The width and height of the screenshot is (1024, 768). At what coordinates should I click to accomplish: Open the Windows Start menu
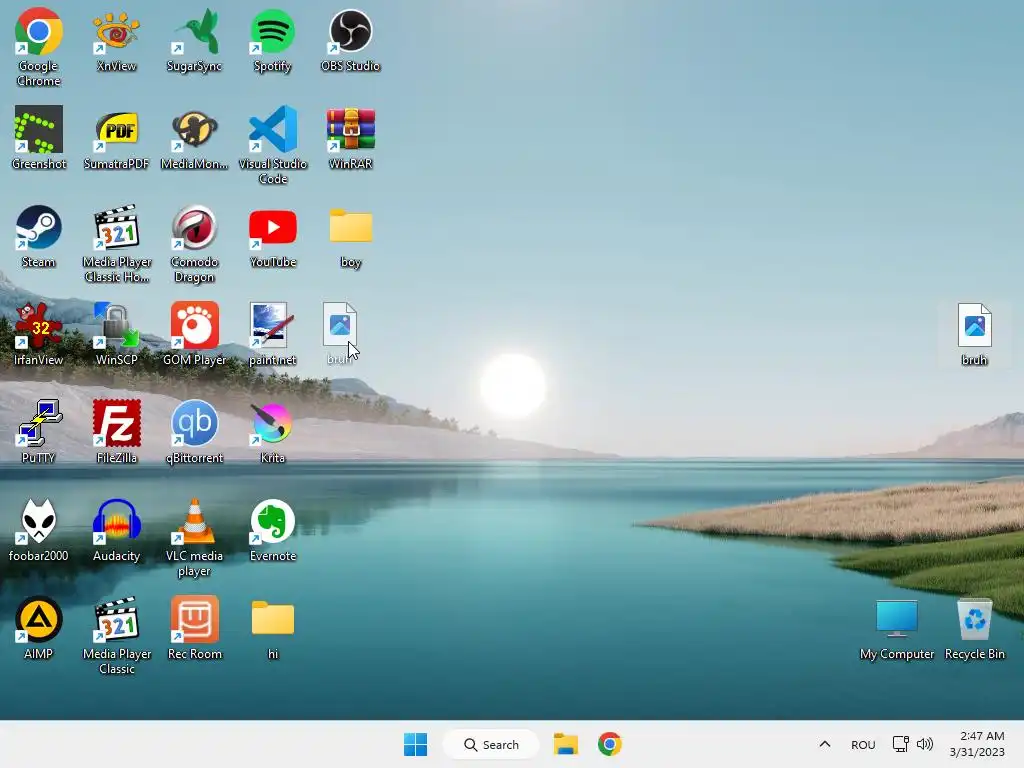(x=415, y=744)
